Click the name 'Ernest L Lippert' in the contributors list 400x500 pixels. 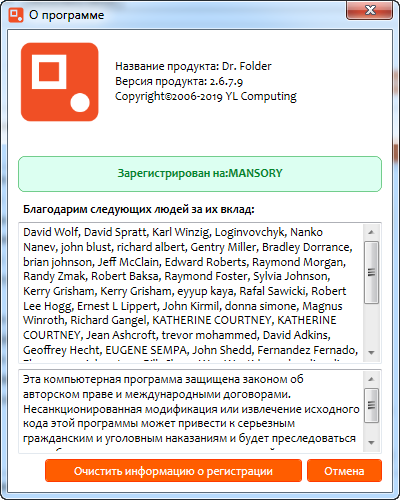(117, 306)
